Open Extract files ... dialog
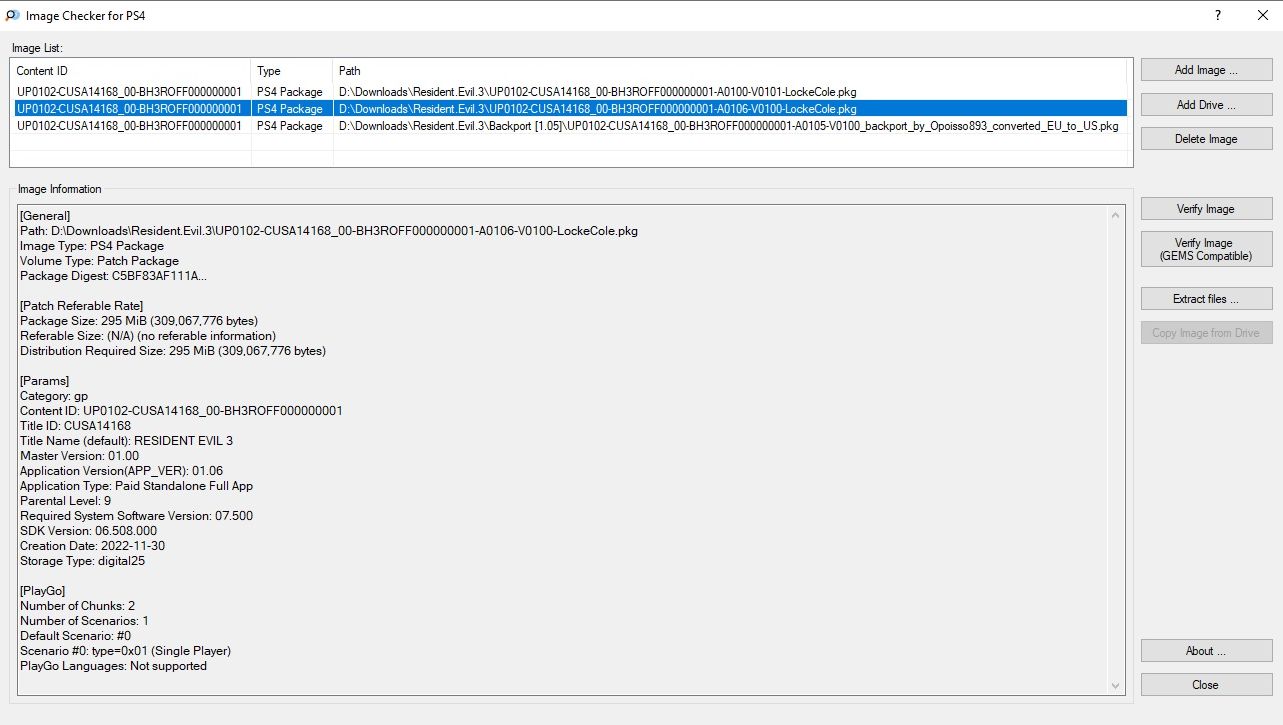 click(x=1206, y=299)
